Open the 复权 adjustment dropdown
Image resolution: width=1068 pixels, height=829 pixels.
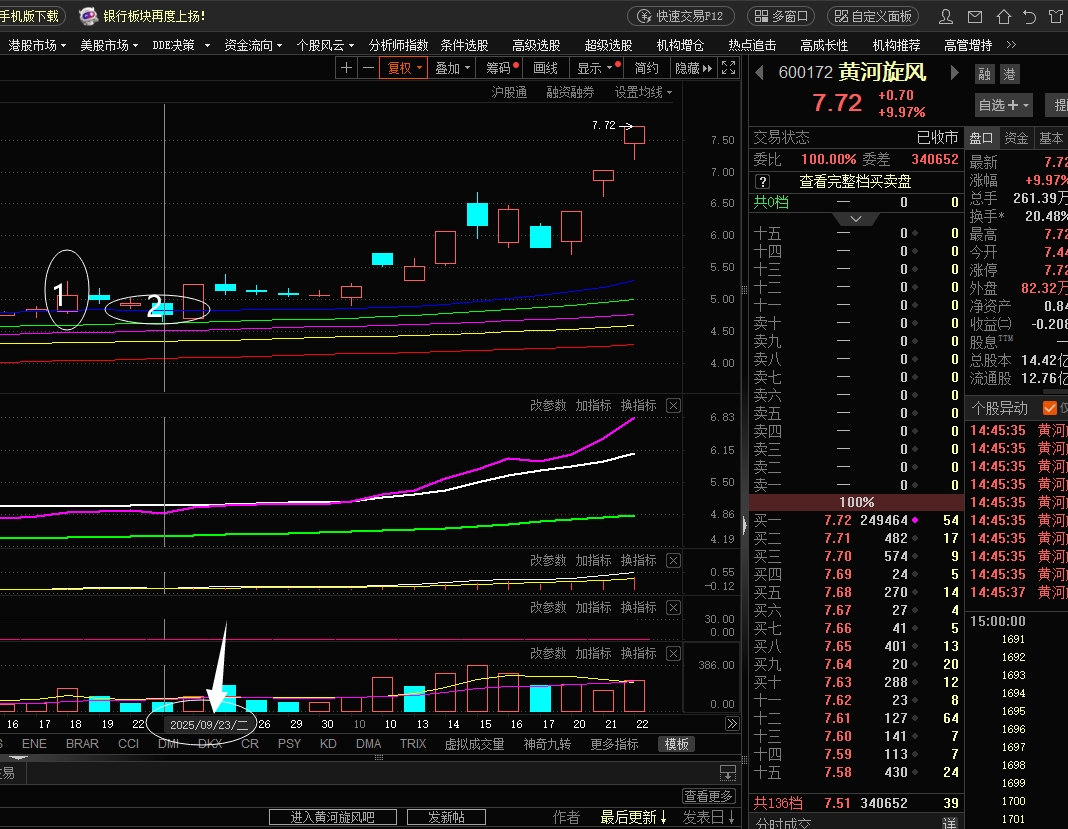click(405, 68)
